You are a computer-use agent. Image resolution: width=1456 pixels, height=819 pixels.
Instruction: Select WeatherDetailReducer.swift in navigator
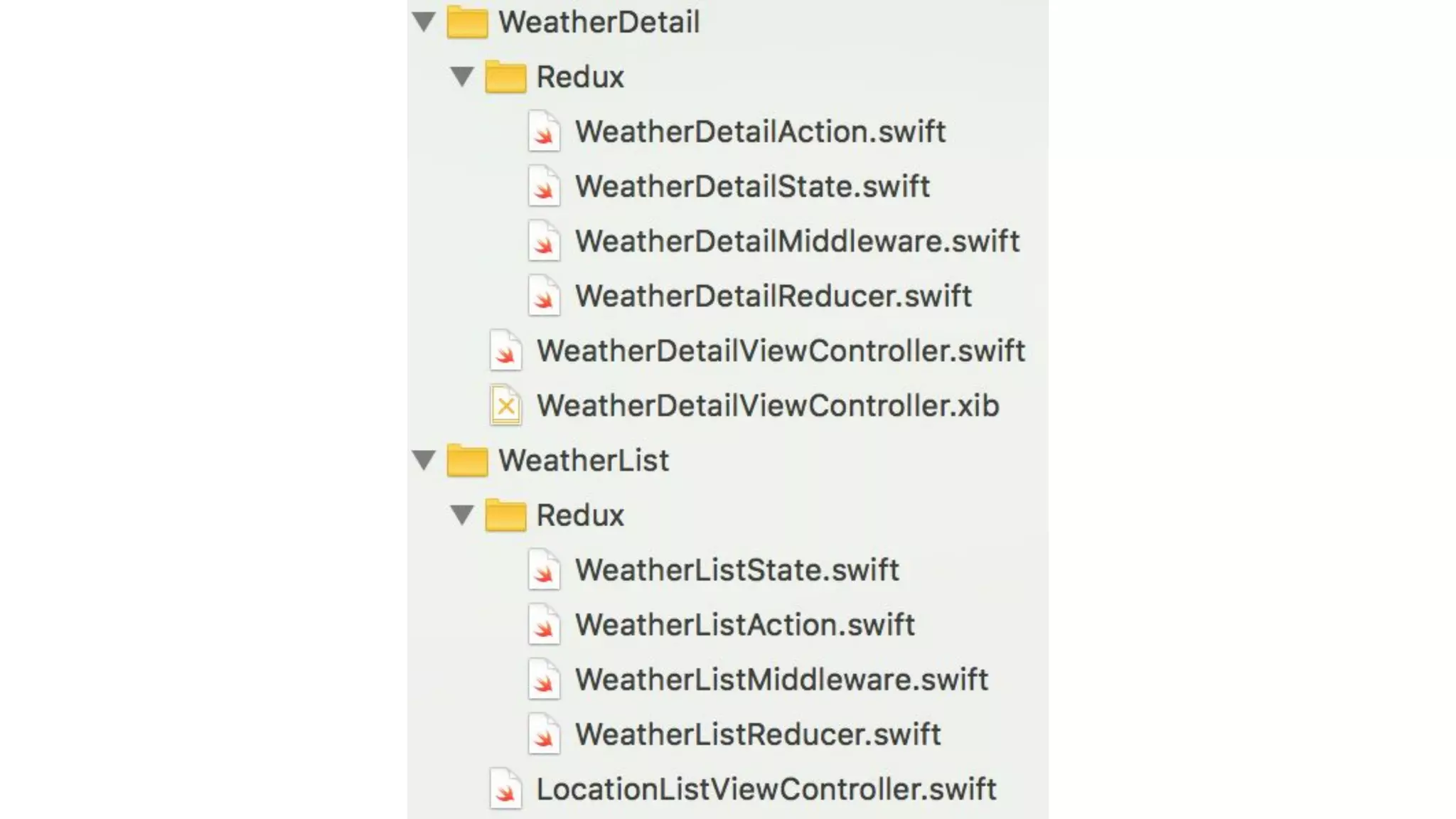click(773, 296)
